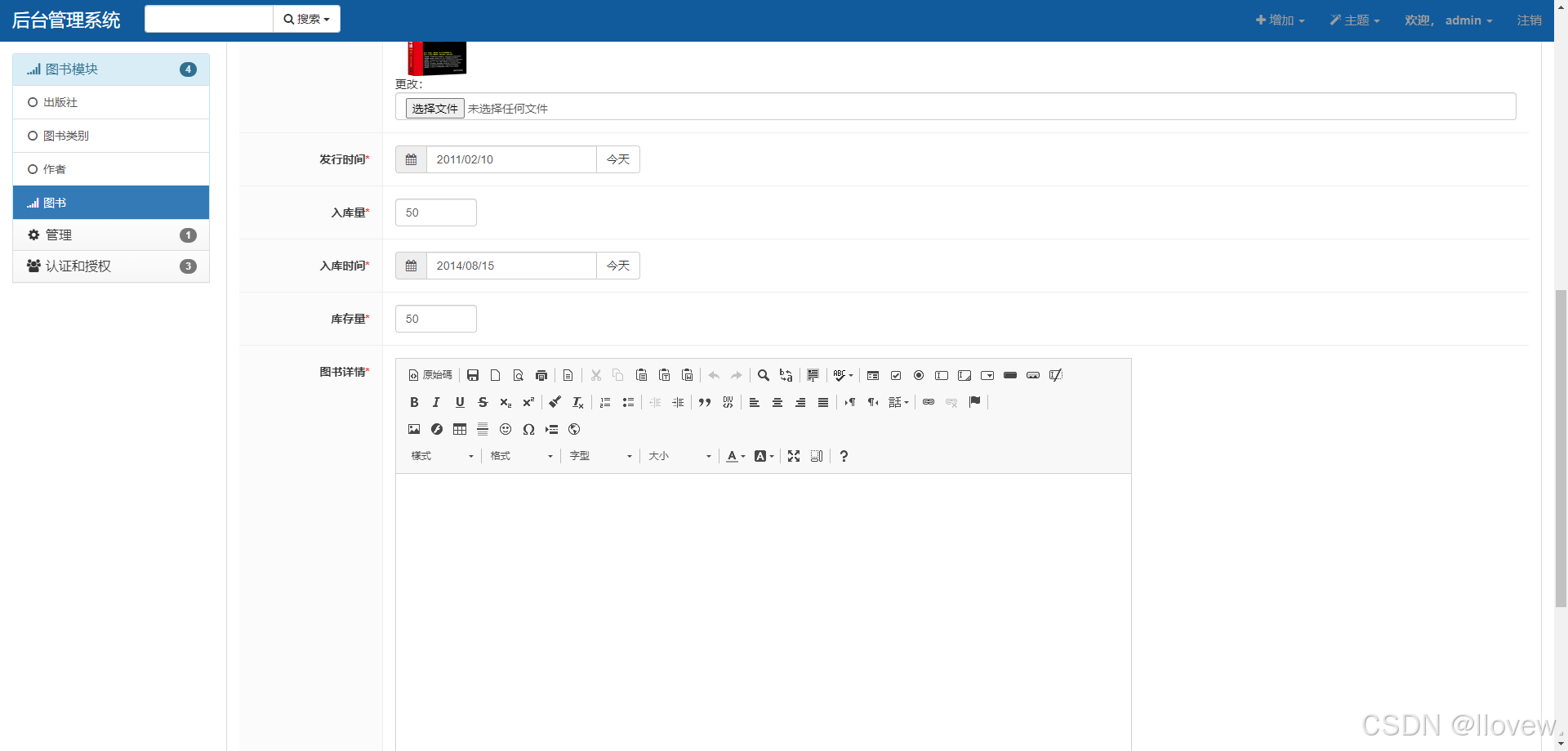Click the Insert Table icon

click(460, 429)
